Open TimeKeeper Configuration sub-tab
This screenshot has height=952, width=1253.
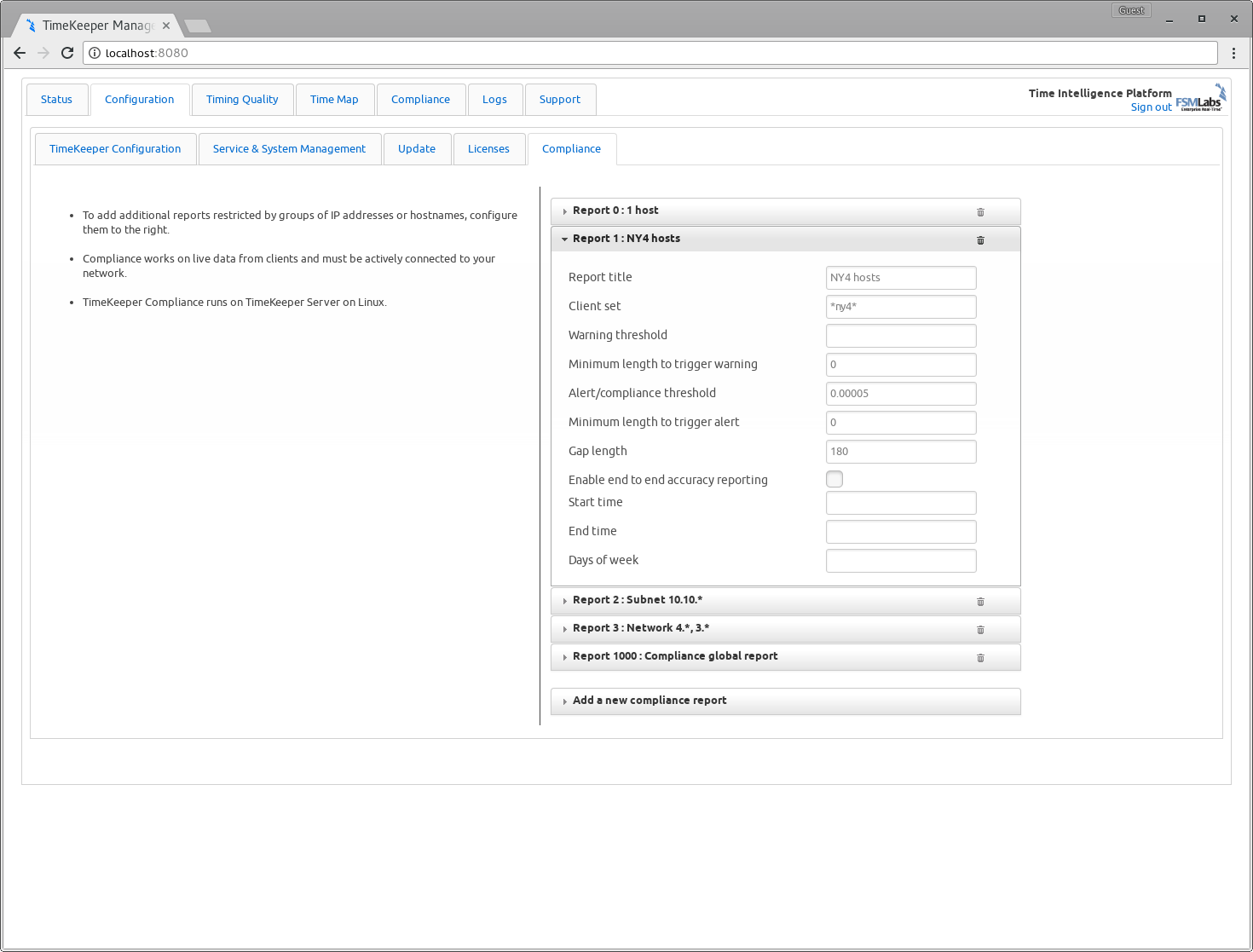coord(115,149)
